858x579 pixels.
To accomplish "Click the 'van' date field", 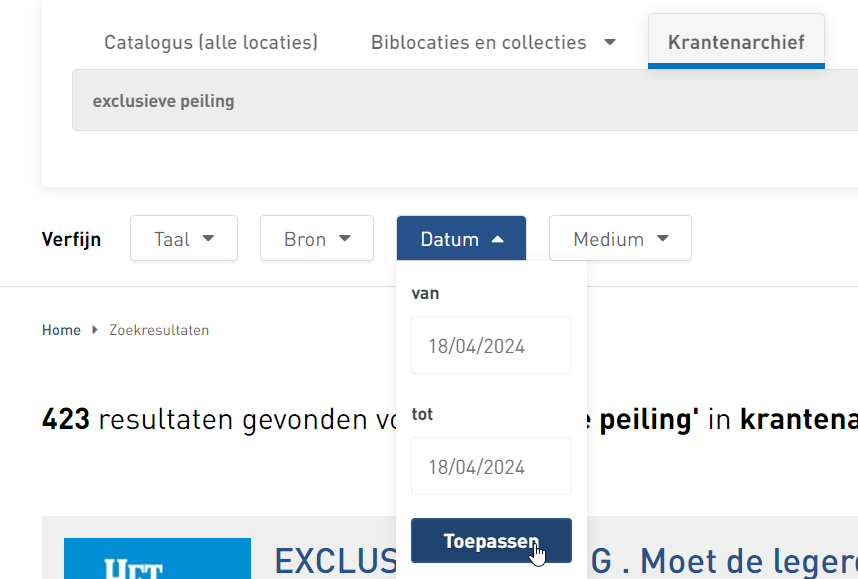I will pyautogui.click(x=491, y=346).
